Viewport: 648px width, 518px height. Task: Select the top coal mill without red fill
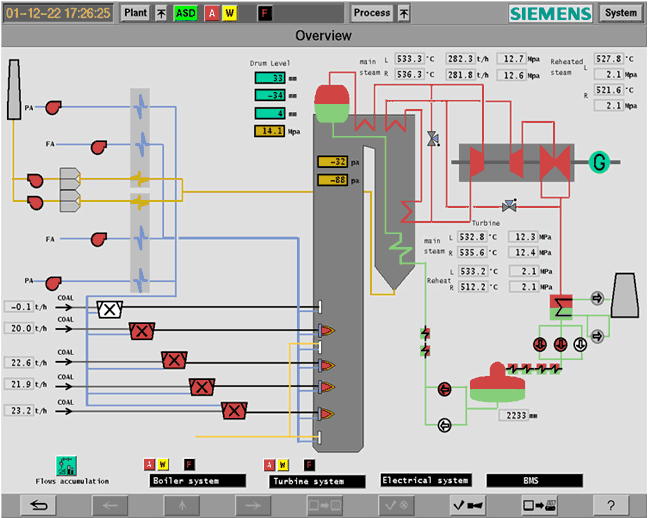point(109,309)
